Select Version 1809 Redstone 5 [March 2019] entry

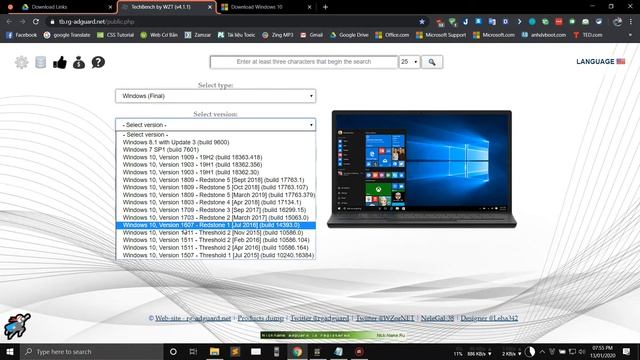(x=216, y=195)
